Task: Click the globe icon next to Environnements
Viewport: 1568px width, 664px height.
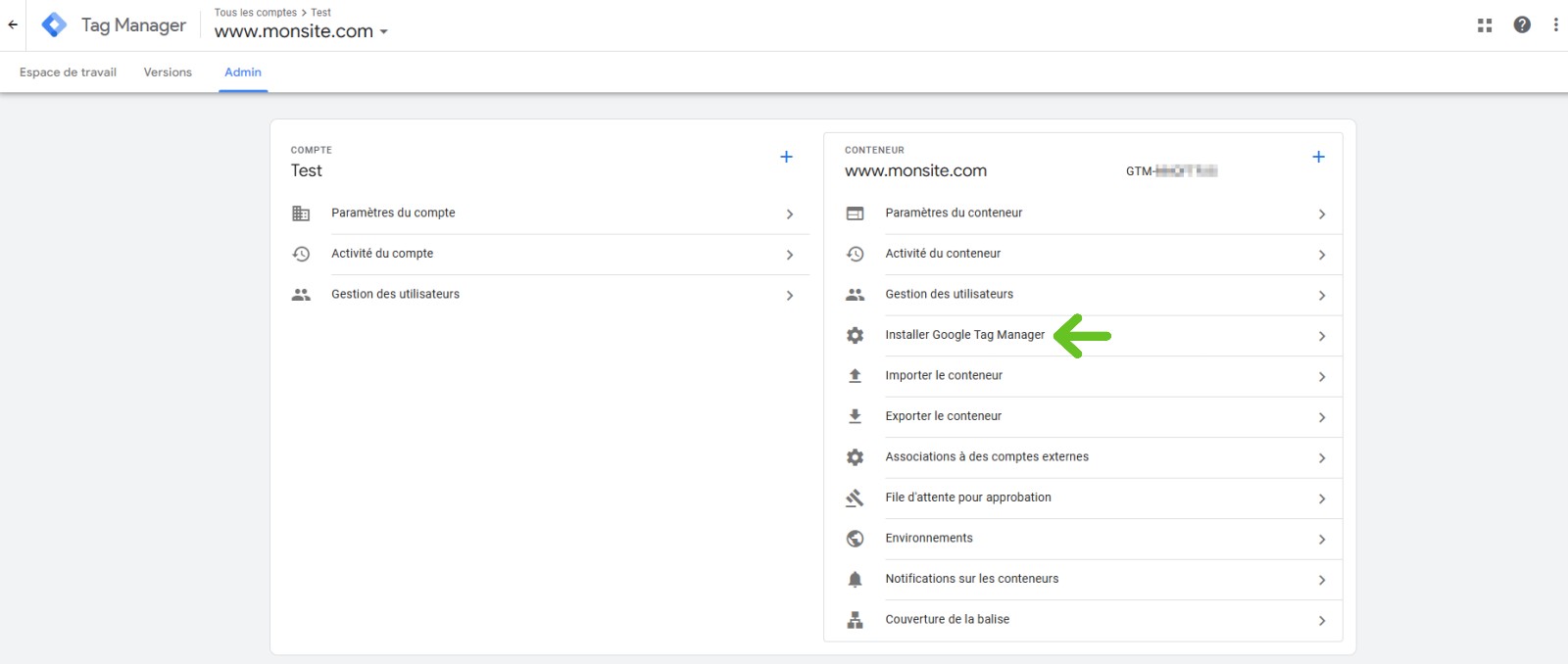Action: click(855, 539)
